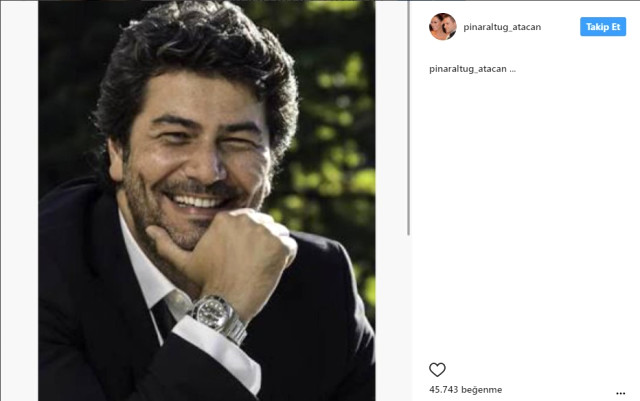Screen dimensions: 640x401
Task: Visit pinaraltug_atacan from the post header
Action: tap(502, 27)
